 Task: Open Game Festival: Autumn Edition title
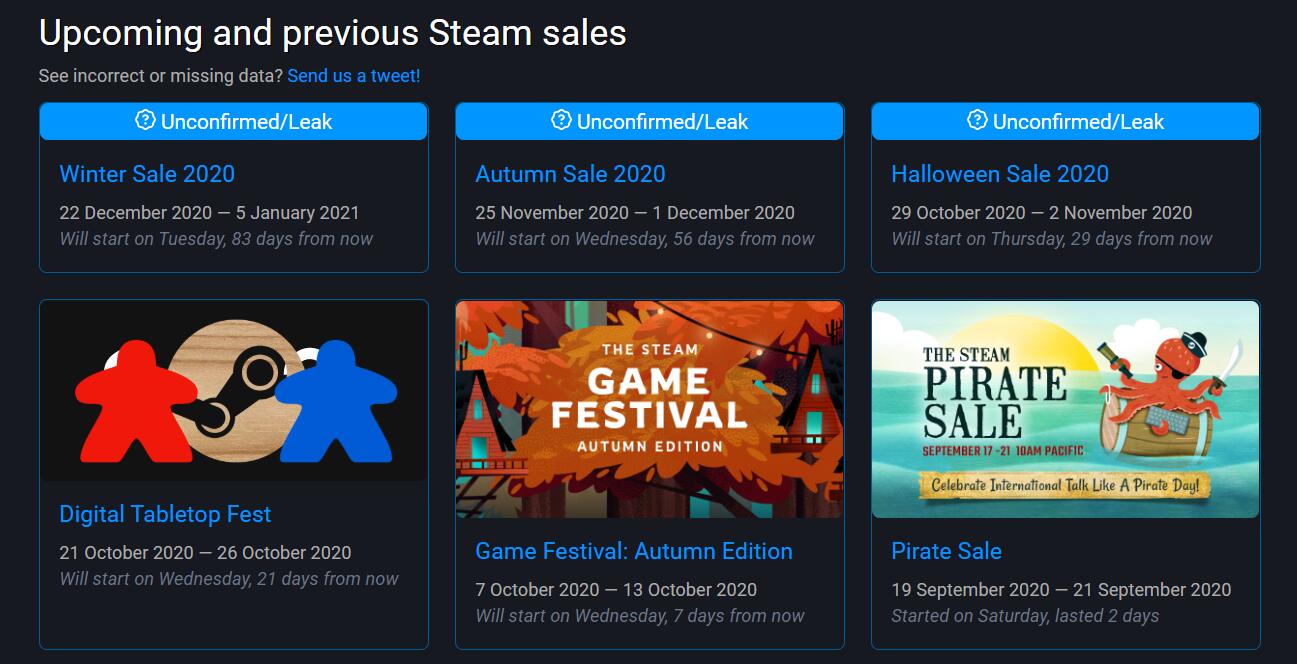tap(634, 551)
